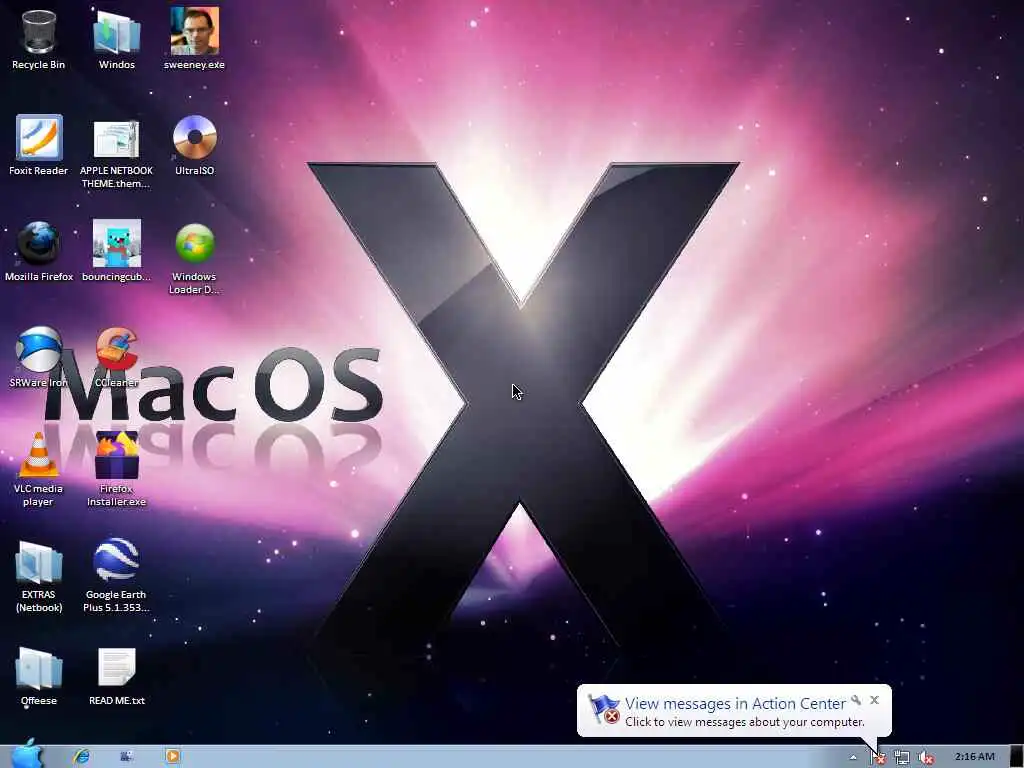This screenshot has width=1024, height=768.
Task: Click the Show desktop button
Action: point(1016,756)
